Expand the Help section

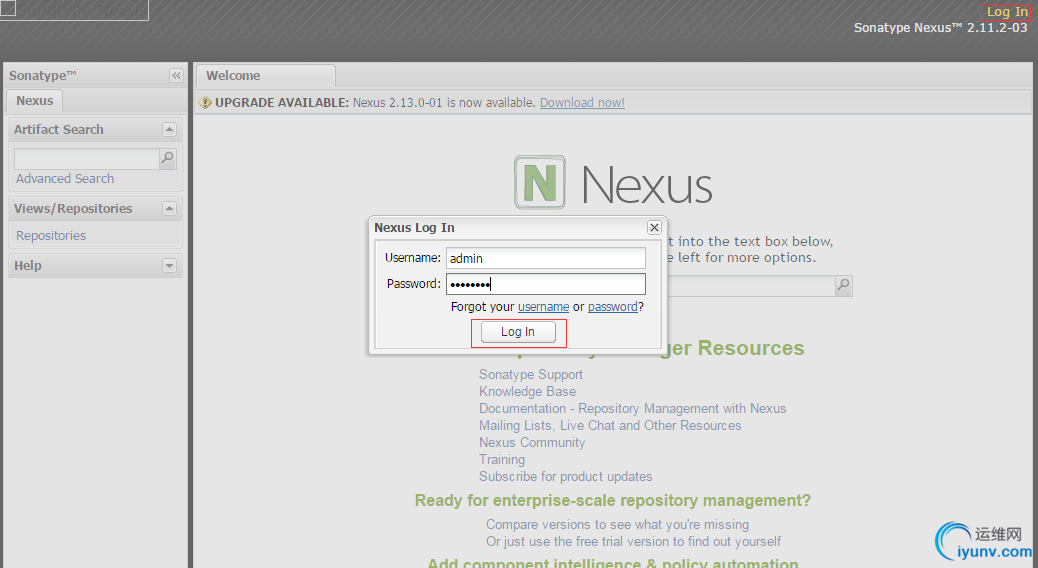click(x=169, y=265)
